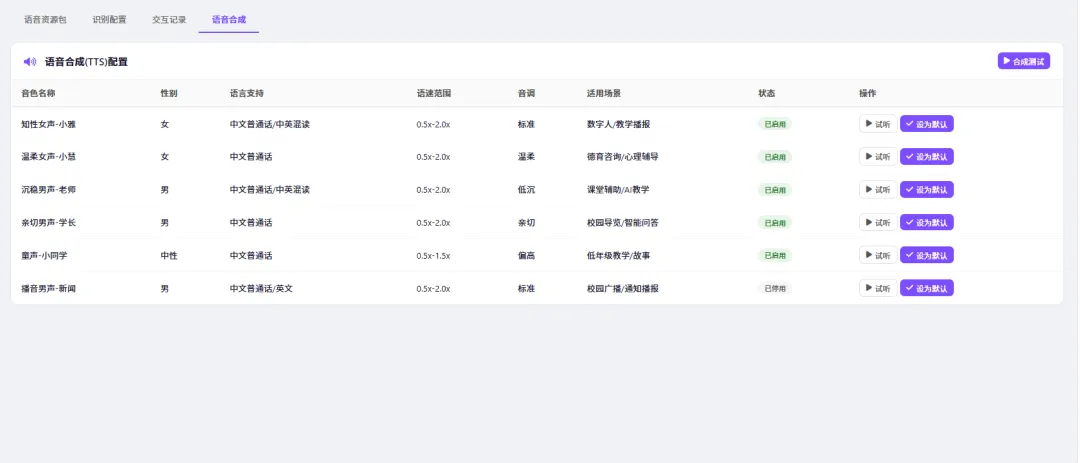Play 试听 preview for 沉稳男声-老师
The width and height of the screenshot is (1080, 463).
(878, 190)
